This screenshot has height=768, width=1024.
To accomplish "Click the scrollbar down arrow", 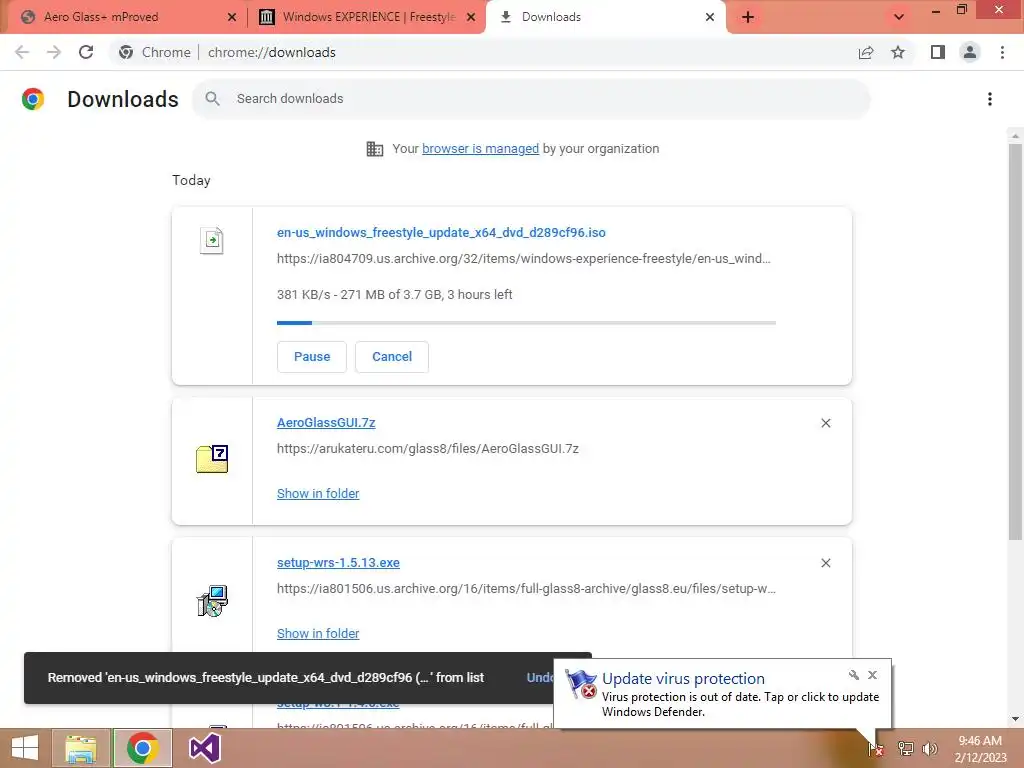I will (1015, 719).
